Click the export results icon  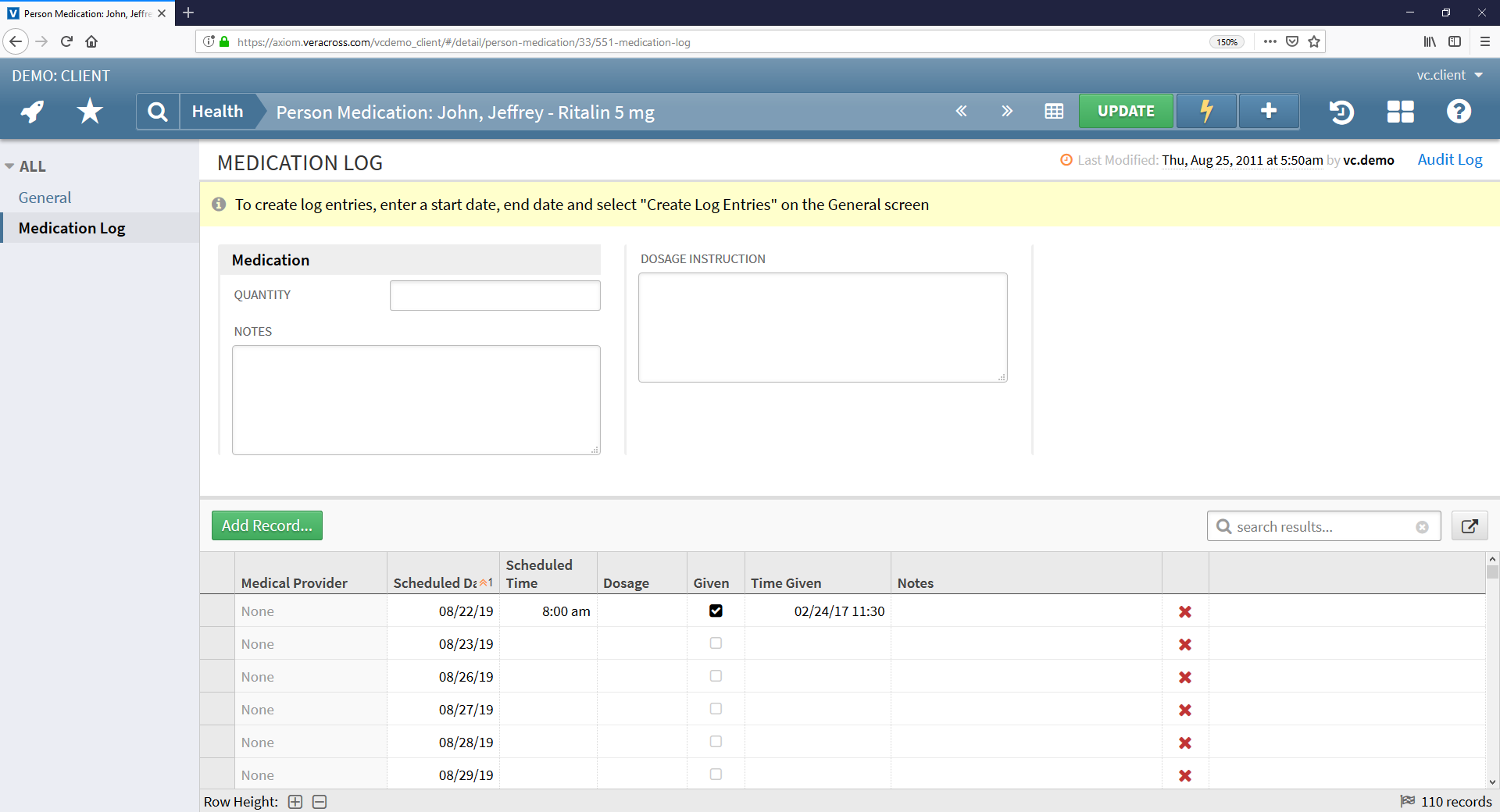pyautogui.click(x=1470, y=526)
